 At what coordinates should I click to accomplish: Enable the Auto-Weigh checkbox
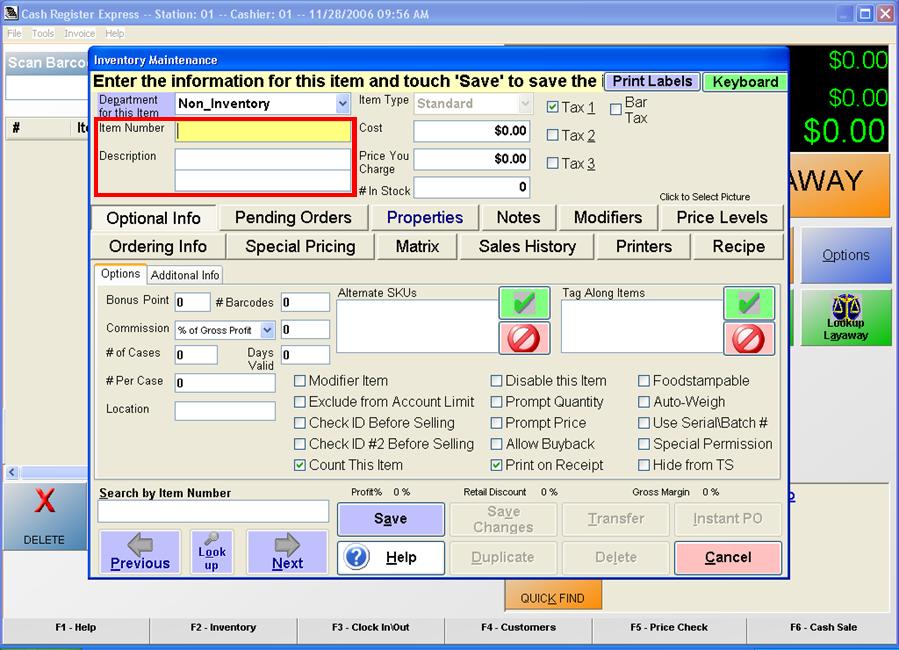tap(644, 402)
